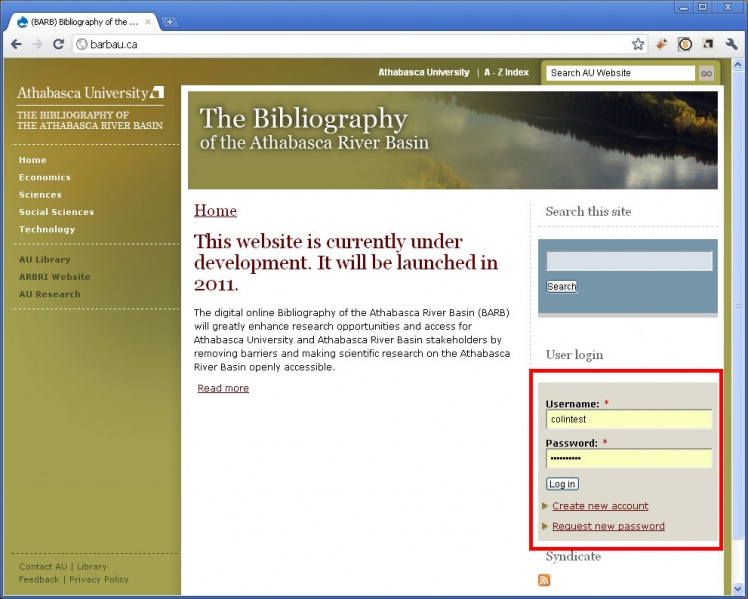Screen dimensions: 748x599
Task: Open Athabasca University top link
Action: (424, 72)
